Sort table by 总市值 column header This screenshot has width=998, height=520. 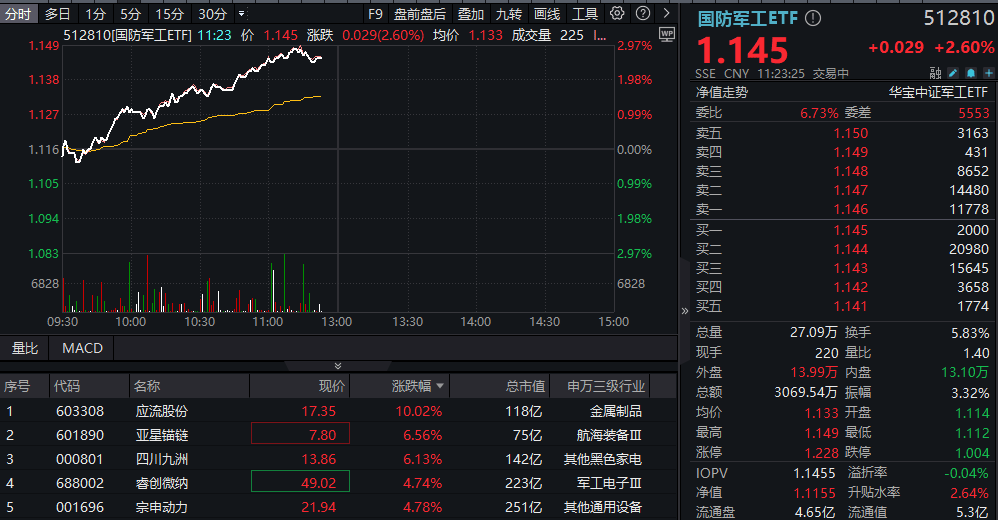525,386
